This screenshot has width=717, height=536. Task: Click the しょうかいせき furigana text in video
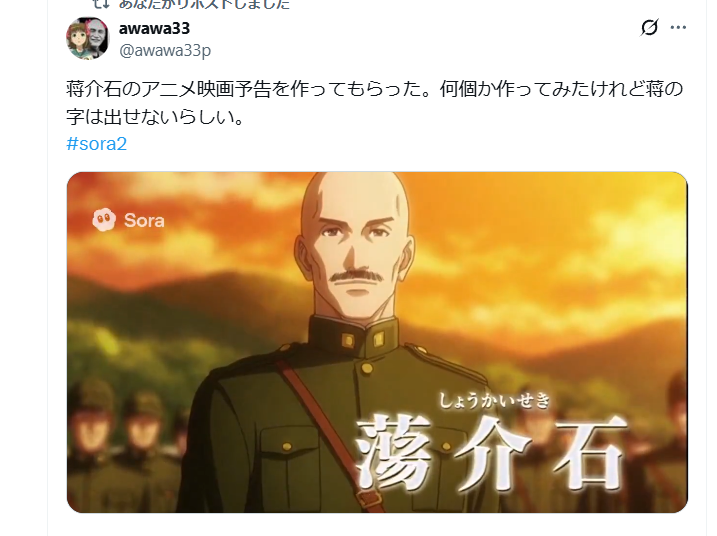[494, 400]
